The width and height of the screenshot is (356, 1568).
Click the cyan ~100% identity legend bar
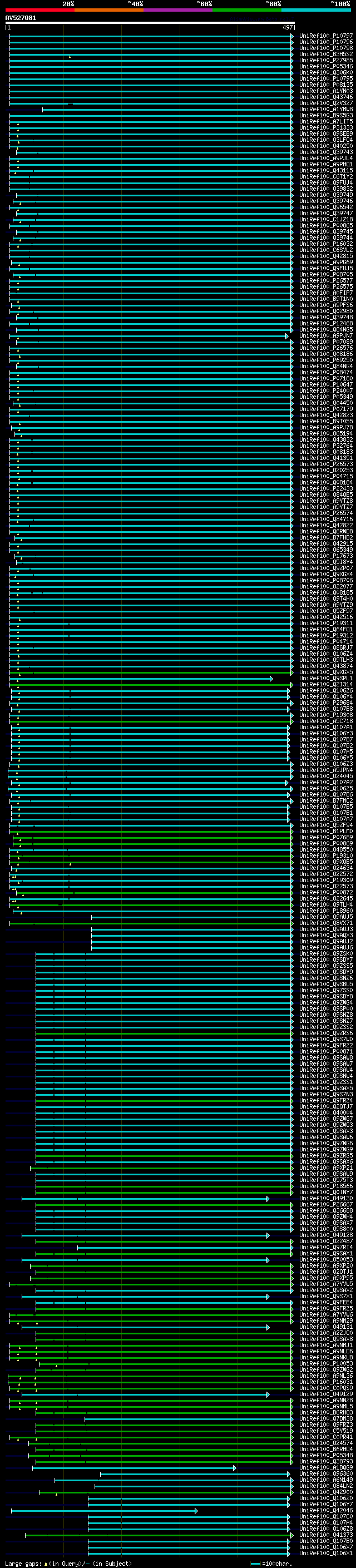[x=316, y=11]
